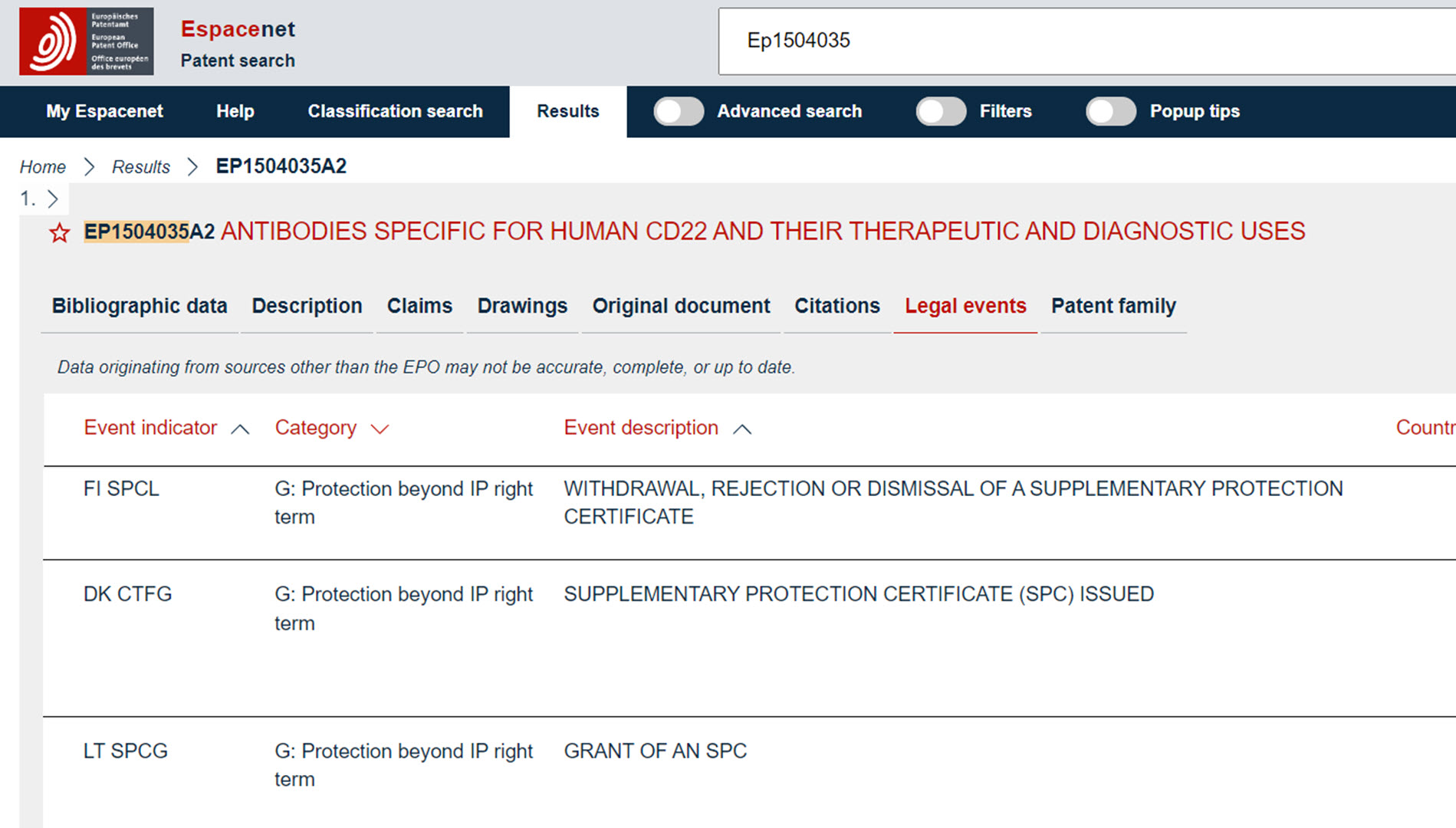Click the search box containing Ep1504035
The height and width of the screenshot is (828, 1456).
click(1073, 41)
